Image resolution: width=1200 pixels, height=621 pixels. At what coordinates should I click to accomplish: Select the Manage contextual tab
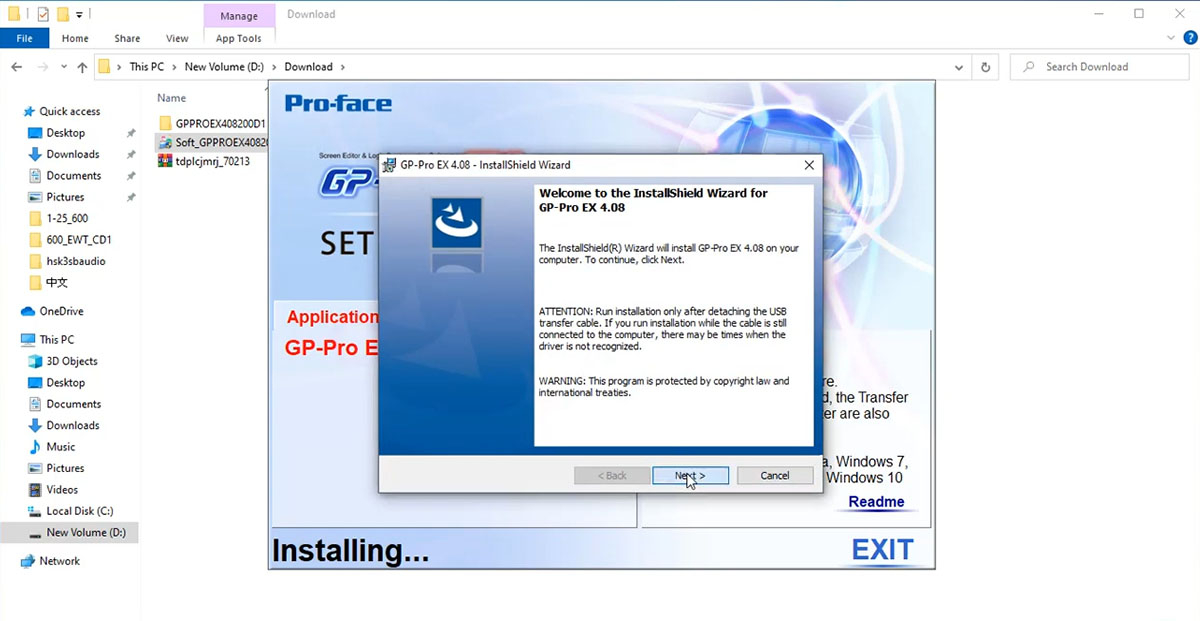coord(238,15)
